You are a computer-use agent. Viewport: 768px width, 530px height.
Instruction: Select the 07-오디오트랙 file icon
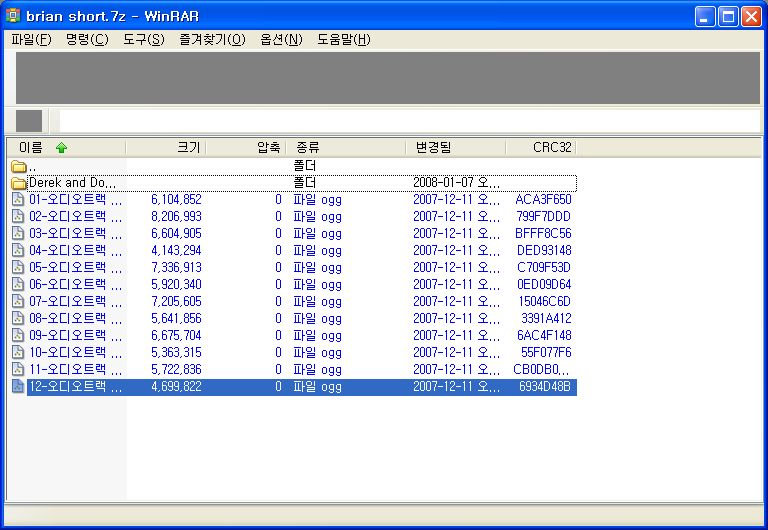[x=18, y=301]
